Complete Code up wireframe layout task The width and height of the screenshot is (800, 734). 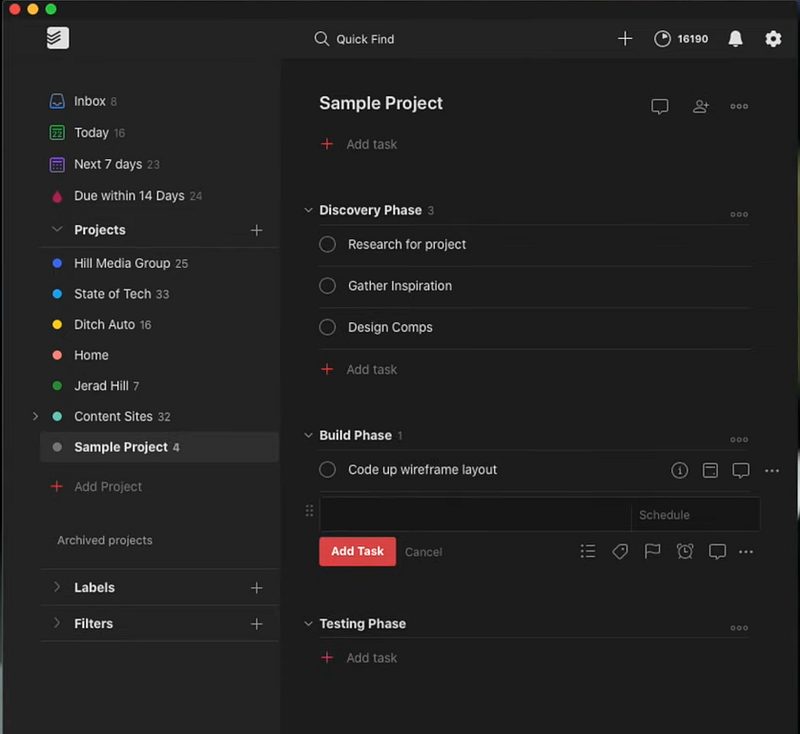(x=328, y=469)
